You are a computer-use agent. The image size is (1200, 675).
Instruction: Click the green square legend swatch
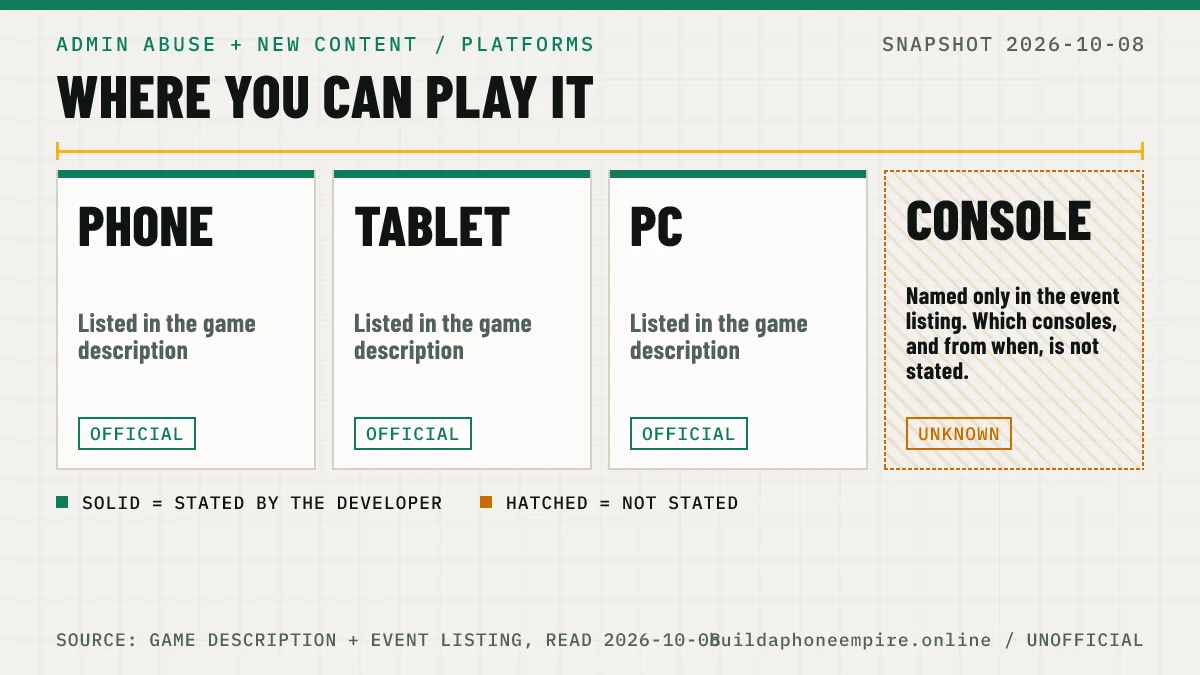click(x=62, y=502)
